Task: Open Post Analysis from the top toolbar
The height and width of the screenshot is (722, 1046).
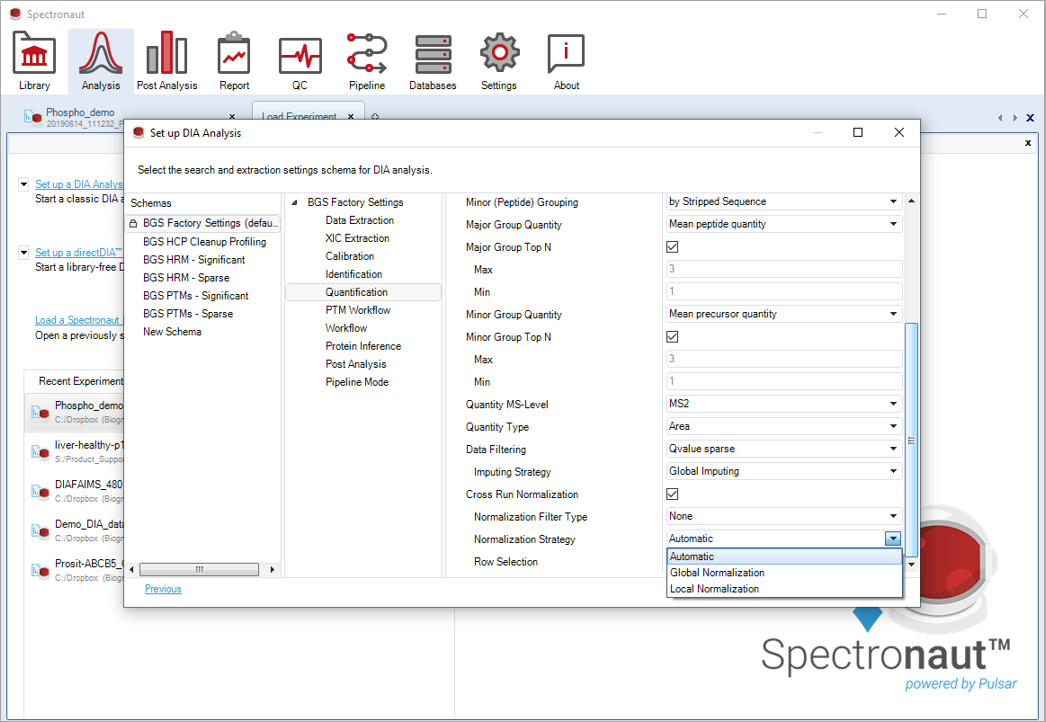Action: [x=167, y=61]
